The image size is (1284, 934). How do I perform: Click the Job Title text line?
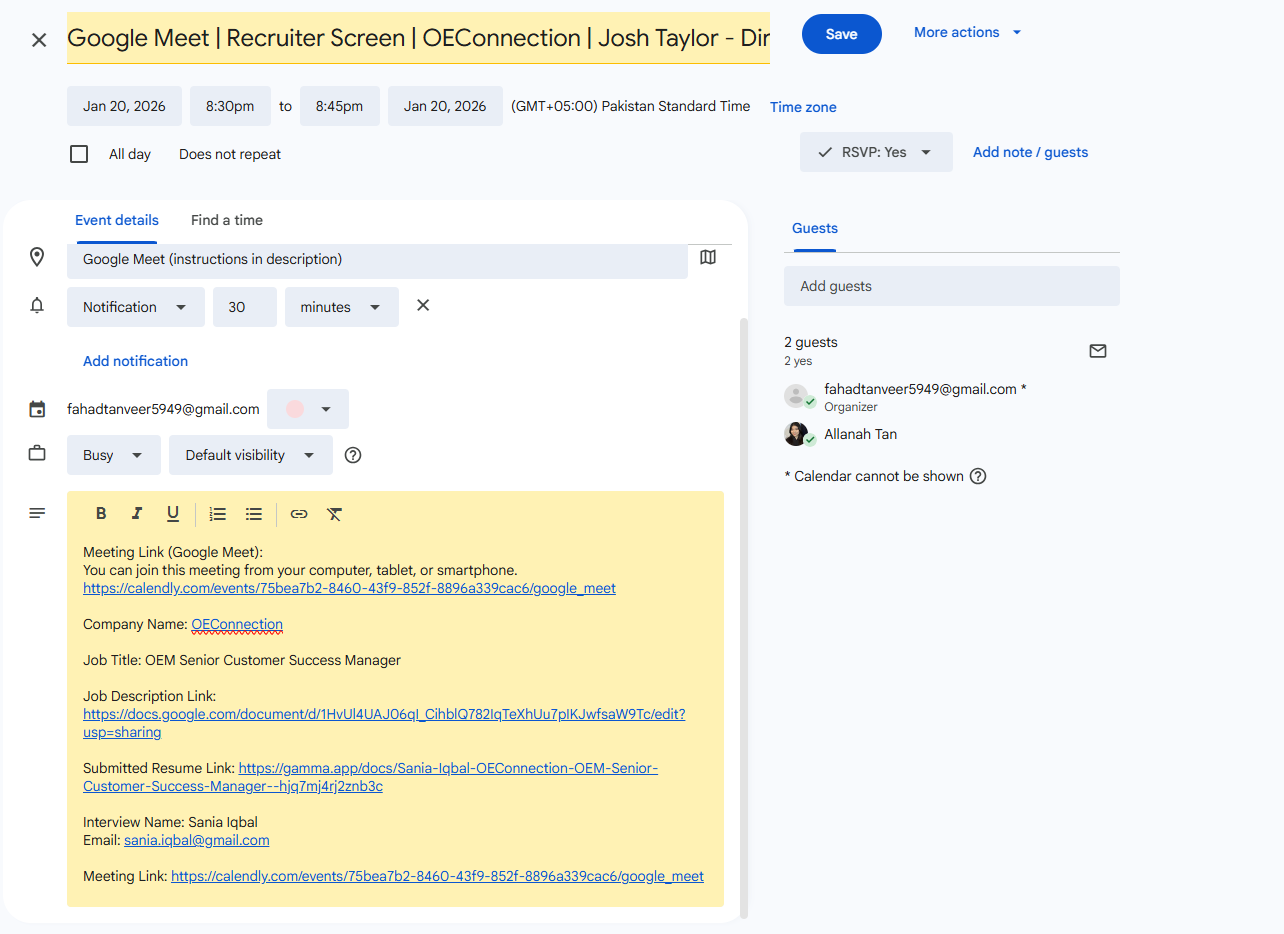[242, 660]
